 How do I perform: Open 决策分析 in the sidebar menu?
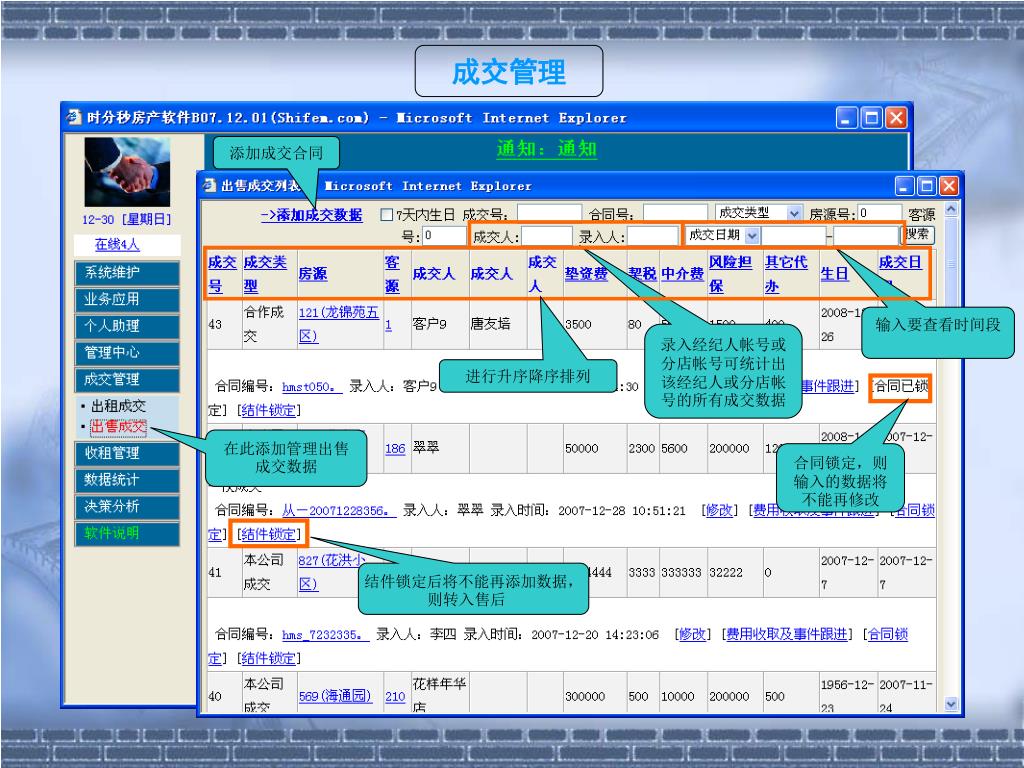pos(127,507)
